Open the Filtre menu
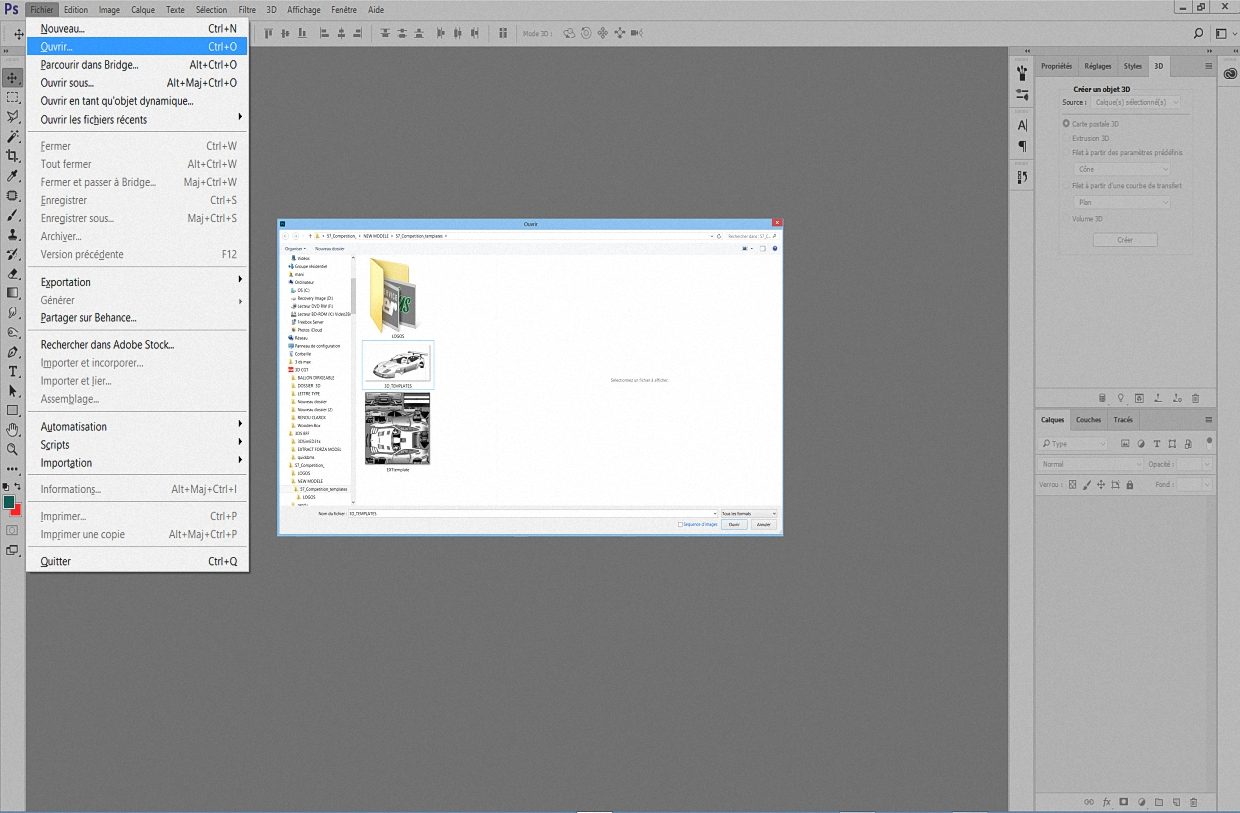 point(247,9)
